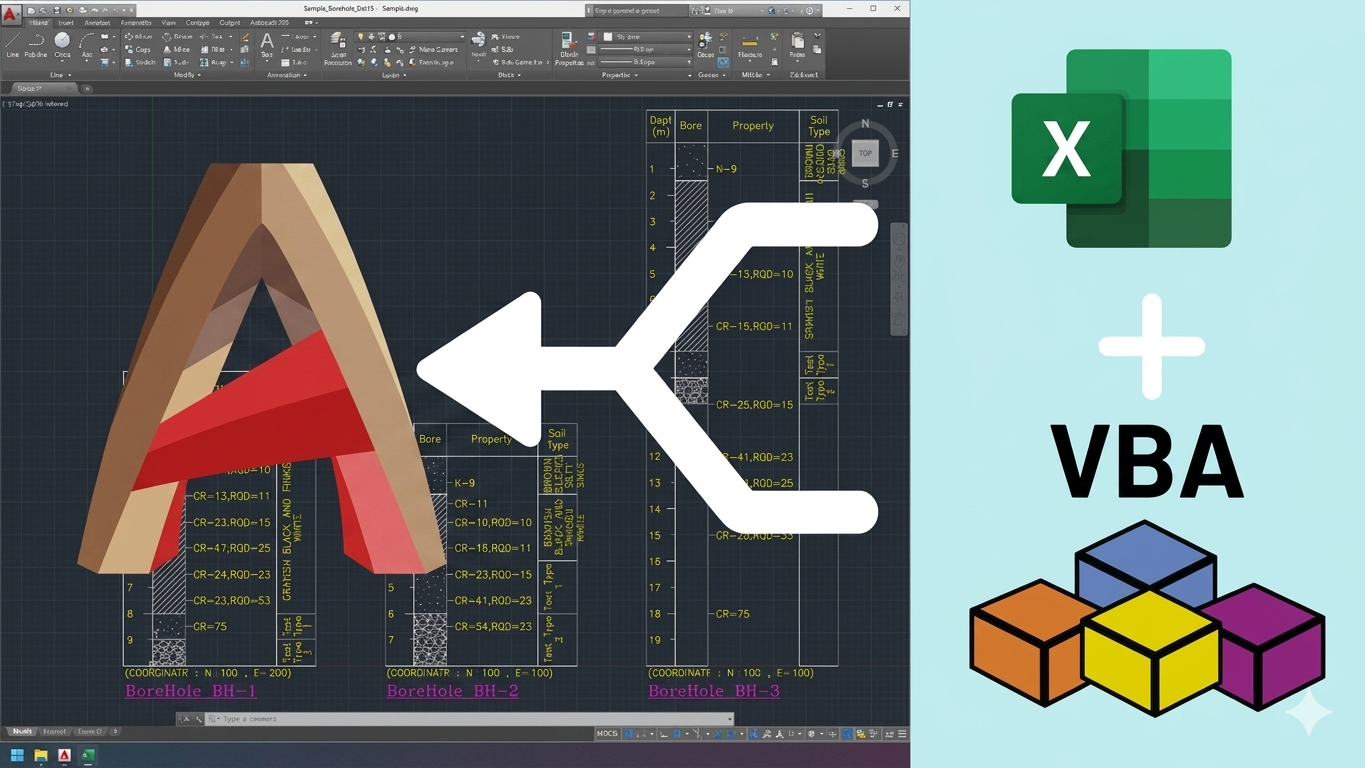Click the Group tool icon
The width and height of the screenshot is (1365, 768).
click(706, 43)
